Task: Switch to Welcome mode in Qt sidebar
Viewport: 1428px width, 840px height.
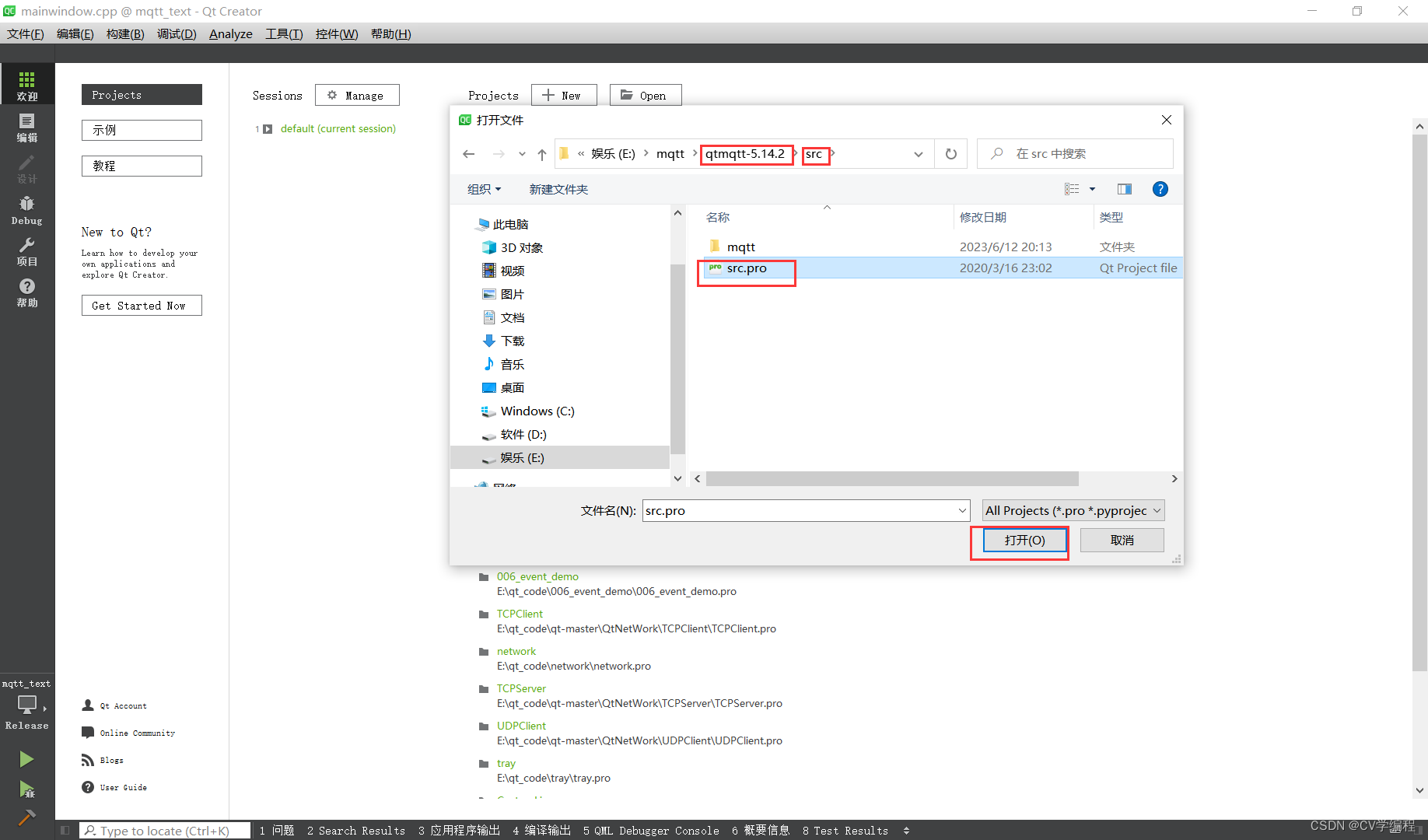Action: click(x=27, y=86)
